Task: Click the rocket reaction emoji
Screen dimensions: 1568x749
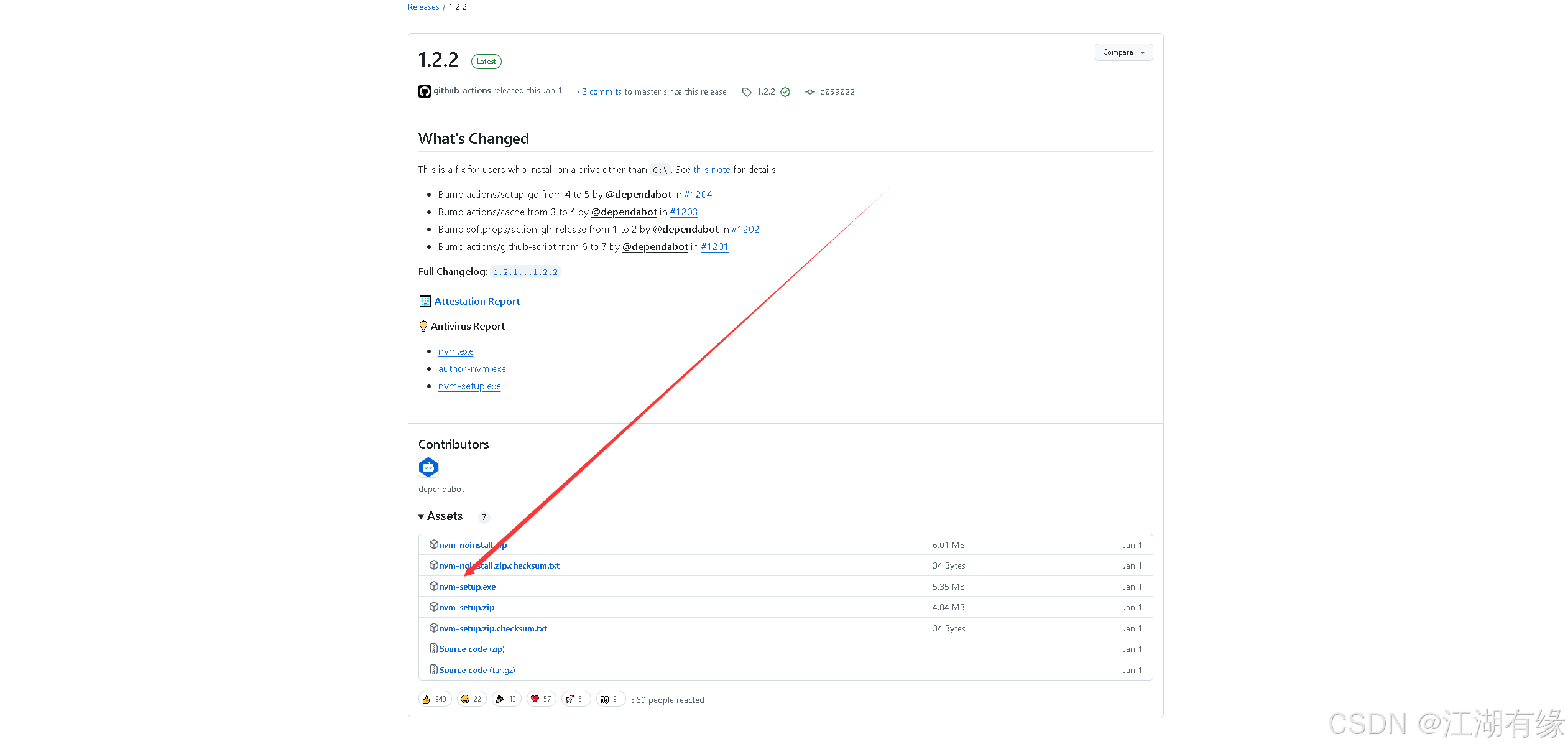Action: [570, 699]
